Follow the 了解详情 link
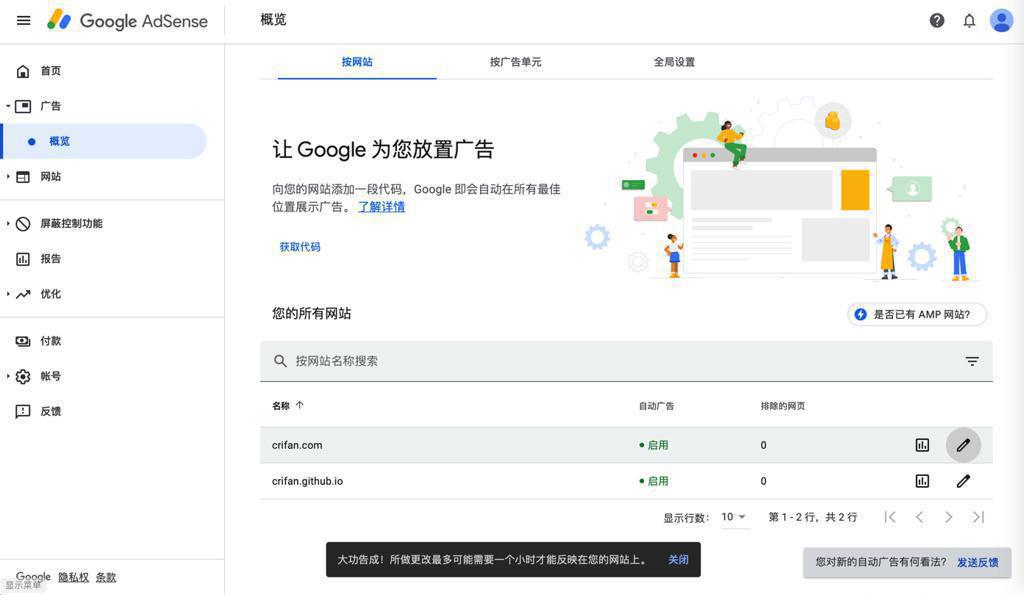This screenshot has width=1024, height=595. [x=381, y=207]
